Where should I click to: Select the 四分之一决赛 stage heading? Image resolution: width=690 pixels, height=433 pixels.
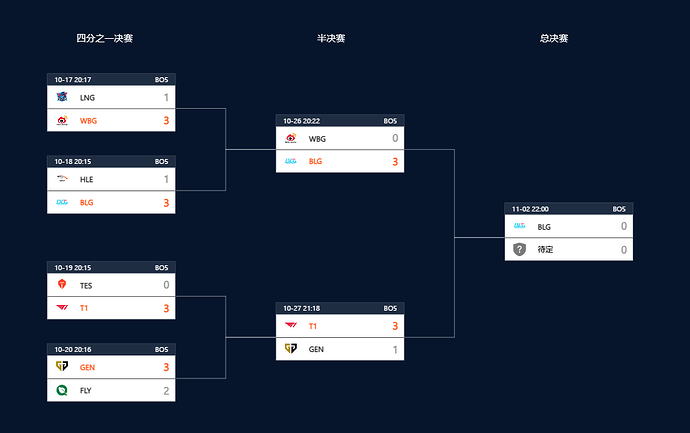click(105, 38)
